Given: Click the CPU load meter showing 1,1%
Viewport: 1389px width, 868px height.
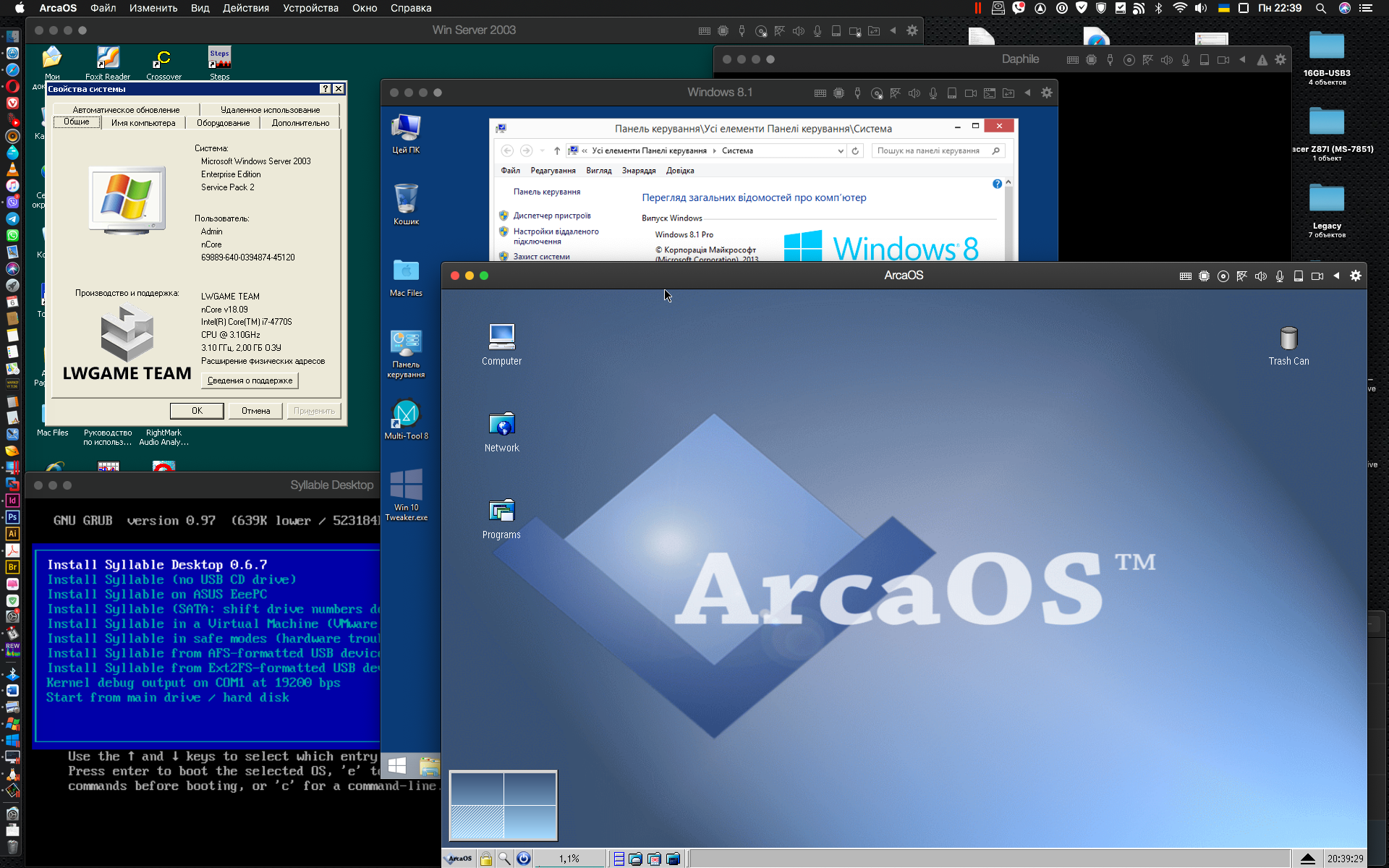Looking at the screenshot, I should pos(569,859).
